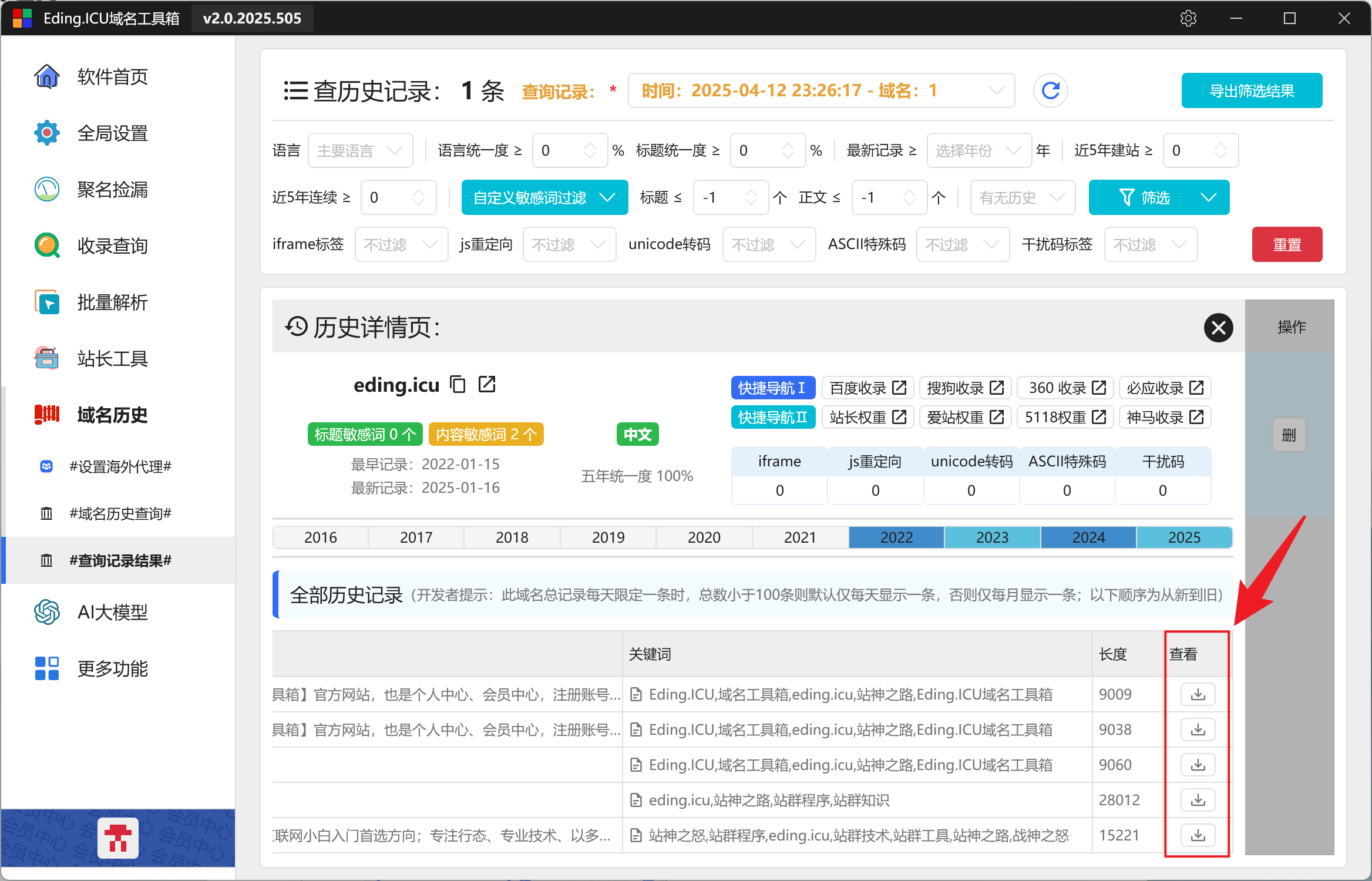Open the 干扰码标签 filter dropdown
The height and width of the screenshot is (881, 1372).
click(1151, 244)
